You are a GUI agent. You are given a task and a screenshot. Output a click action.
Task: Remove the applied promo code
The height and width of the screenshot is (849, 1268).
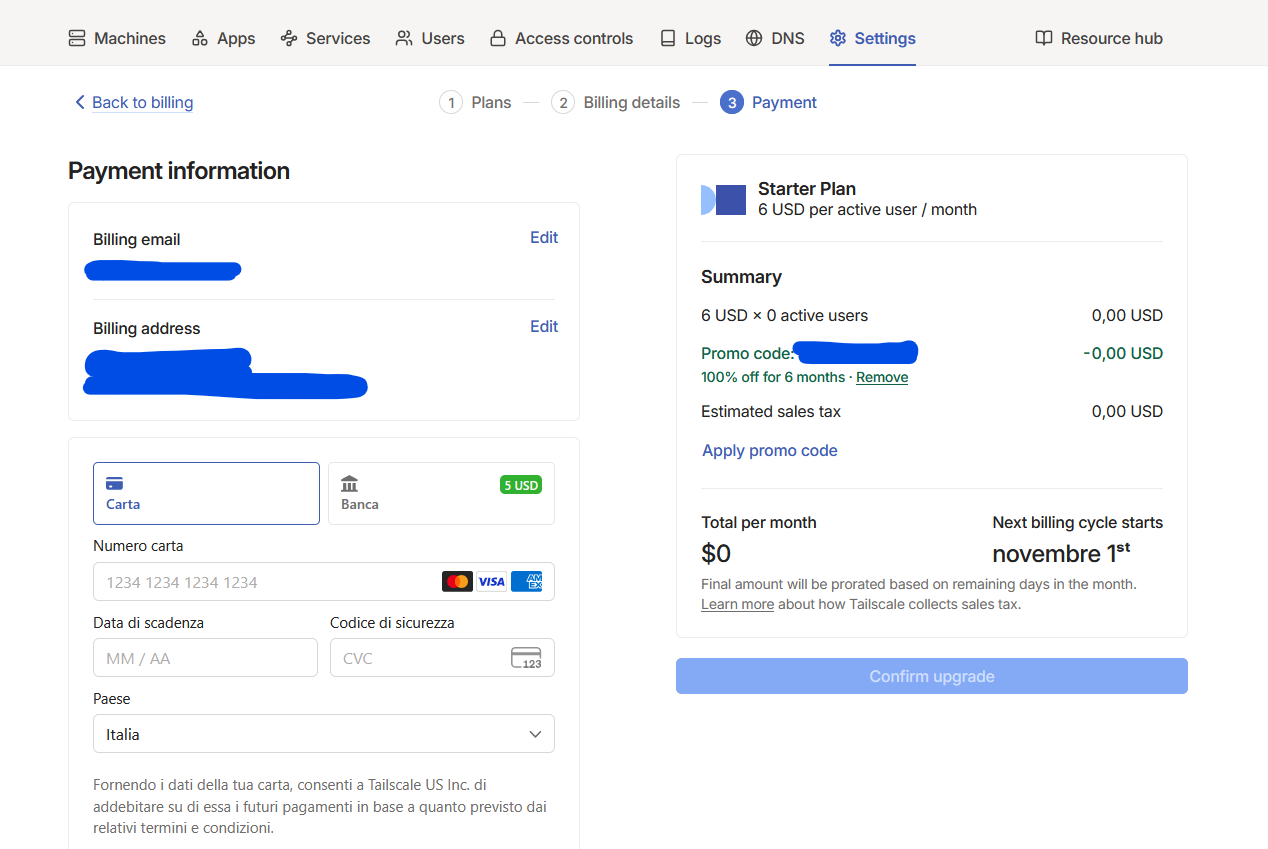(882, 377)
